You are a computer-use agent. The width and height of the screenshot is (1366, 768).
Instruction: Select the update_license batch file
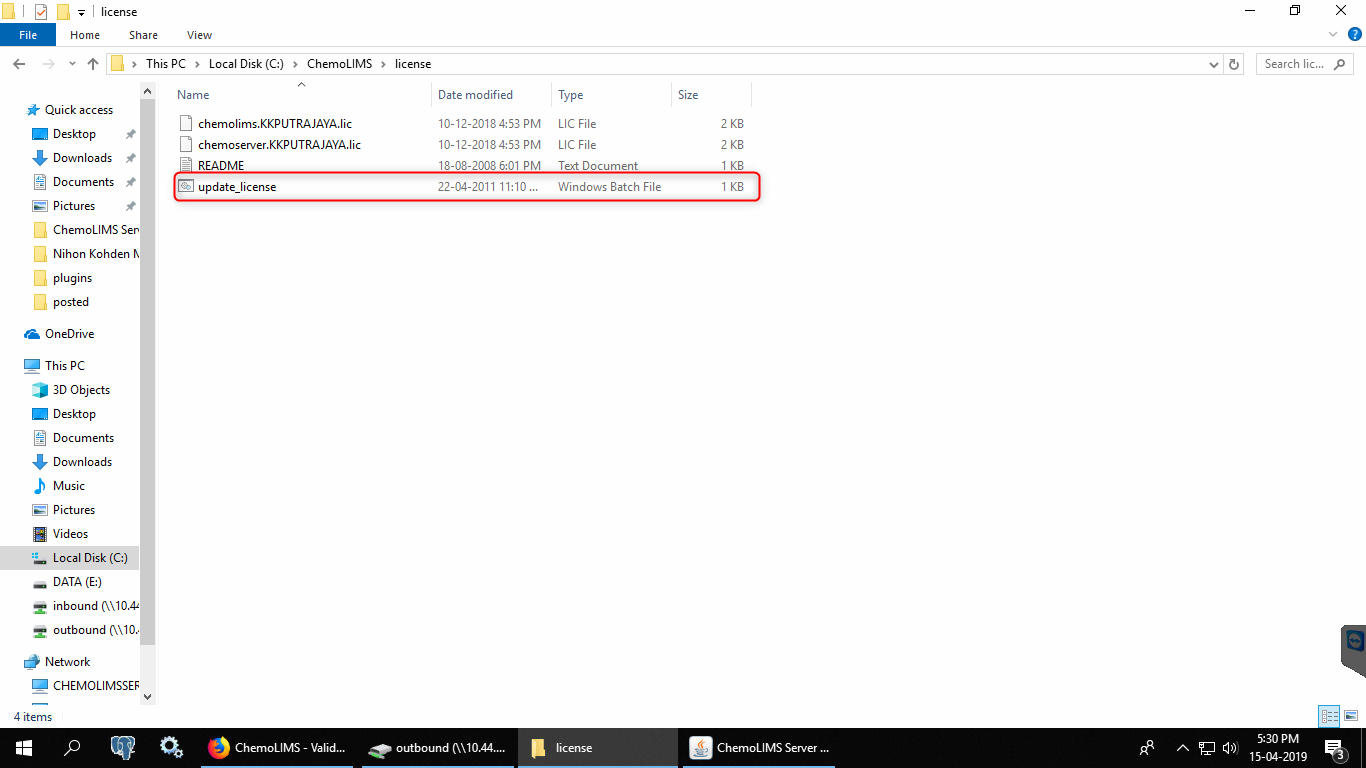tap(237, 187)
